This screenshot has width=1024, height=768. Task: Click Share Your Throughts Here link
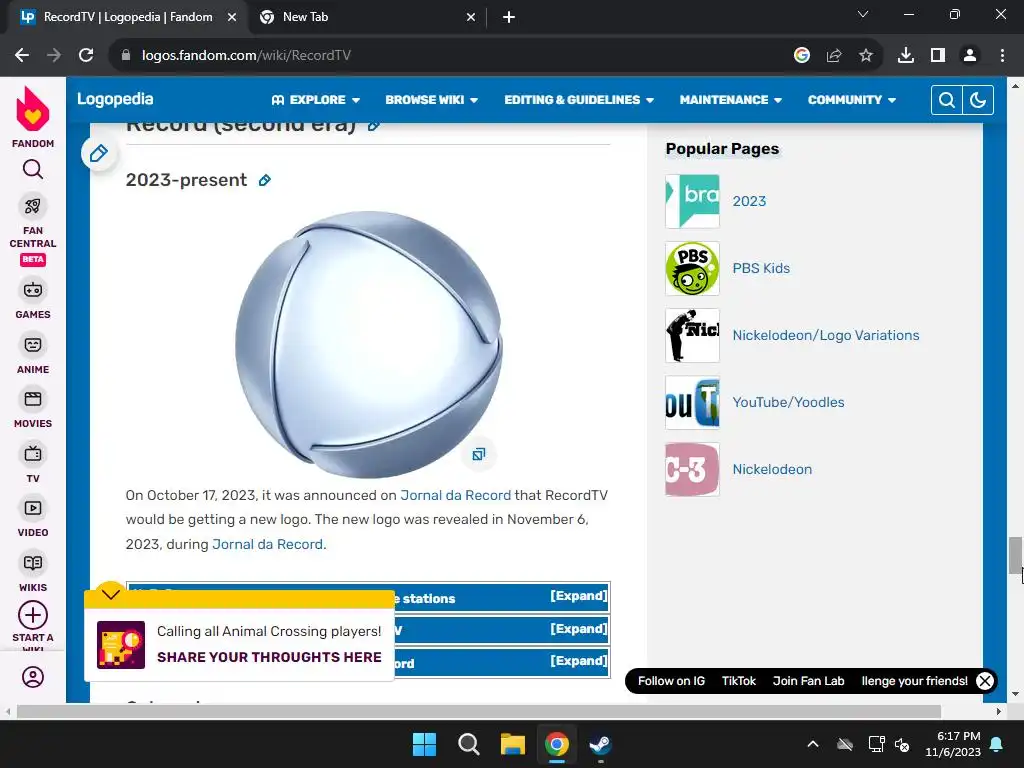269,657
